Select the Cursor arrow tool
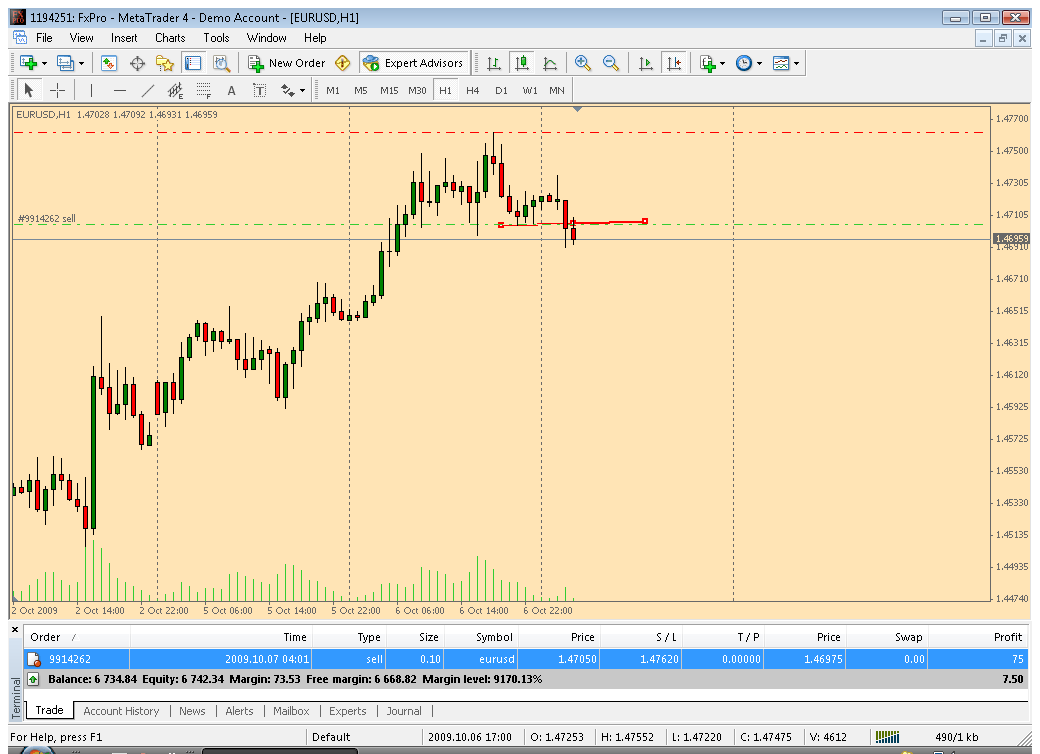This screenshot has height=754, width=1040. 29,90
